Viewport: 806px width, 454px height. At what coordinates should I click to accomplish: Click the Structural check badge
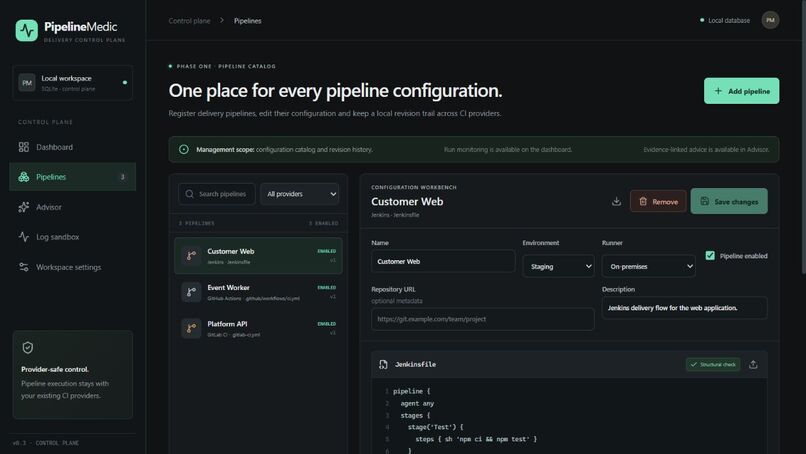point(713,365)
